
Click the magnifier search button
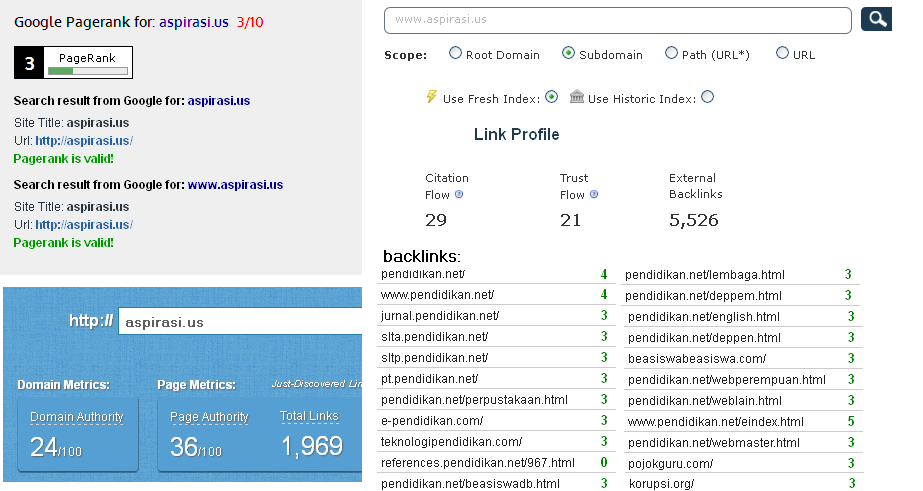[876, 19]
